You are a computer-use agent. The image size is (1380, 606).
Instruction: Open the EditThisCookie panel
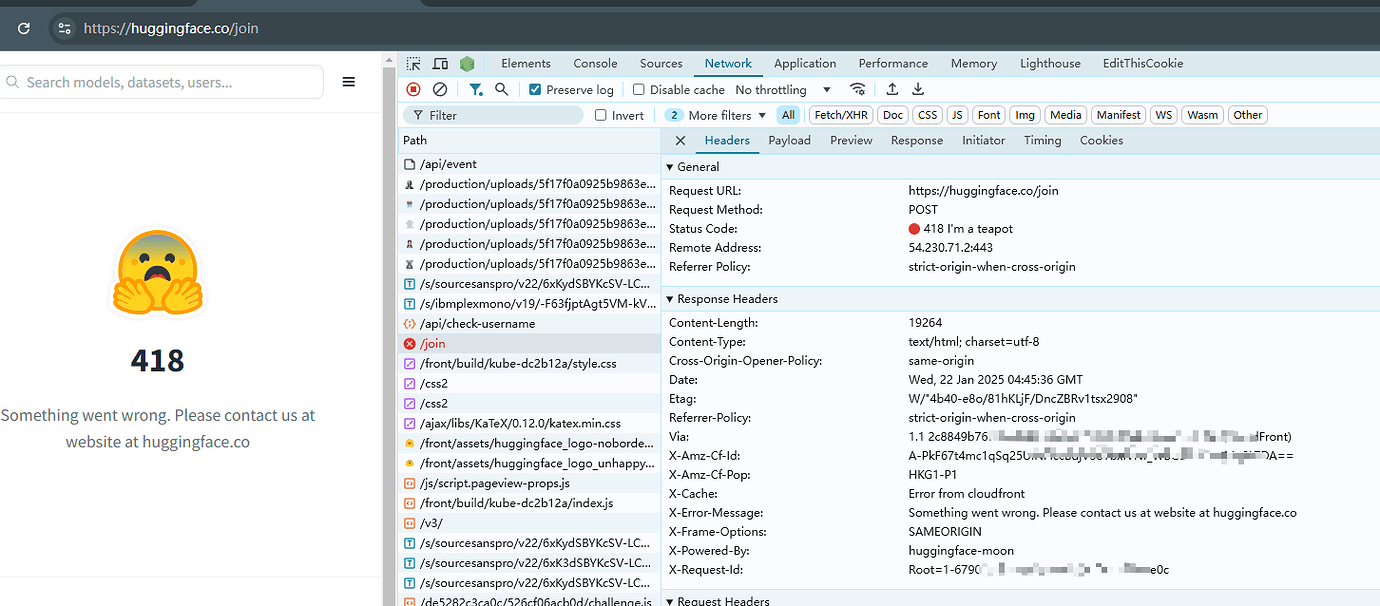click(x=1143, y=63)
